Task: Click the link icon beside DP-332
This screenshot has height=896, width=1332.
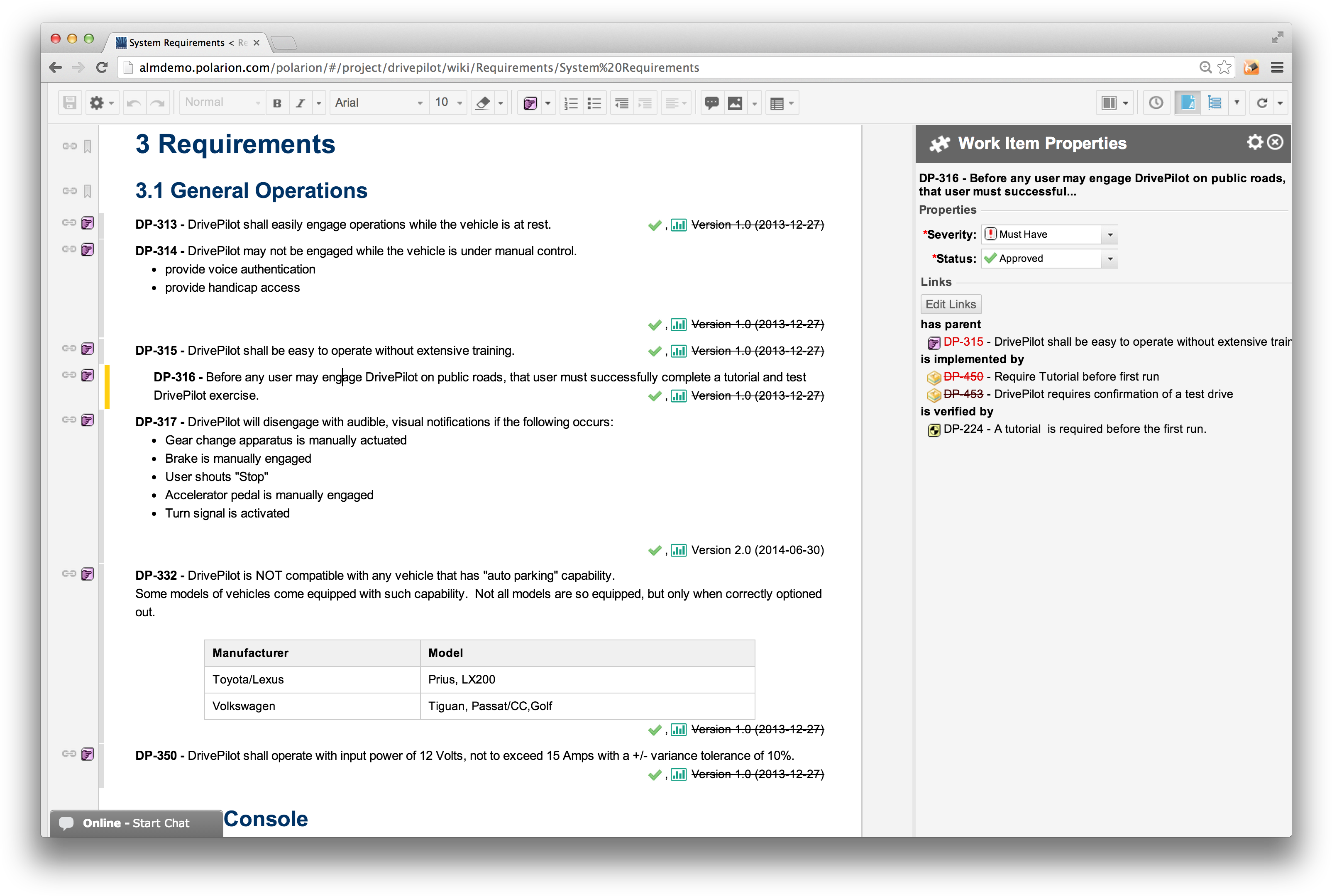Action: (x=69, y=574)
